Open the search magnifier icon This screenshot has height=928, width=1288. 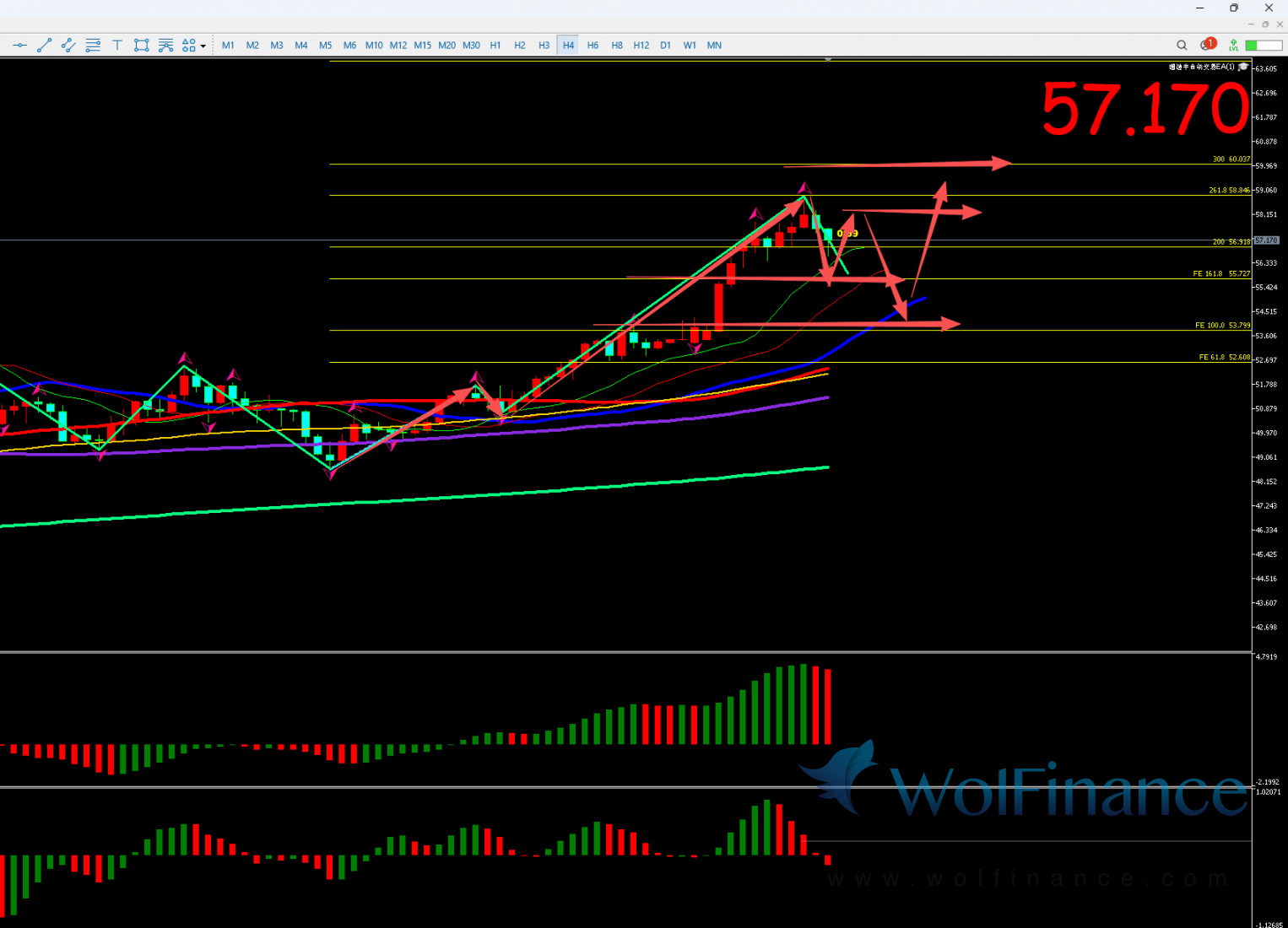click(x=1182, y=46)
